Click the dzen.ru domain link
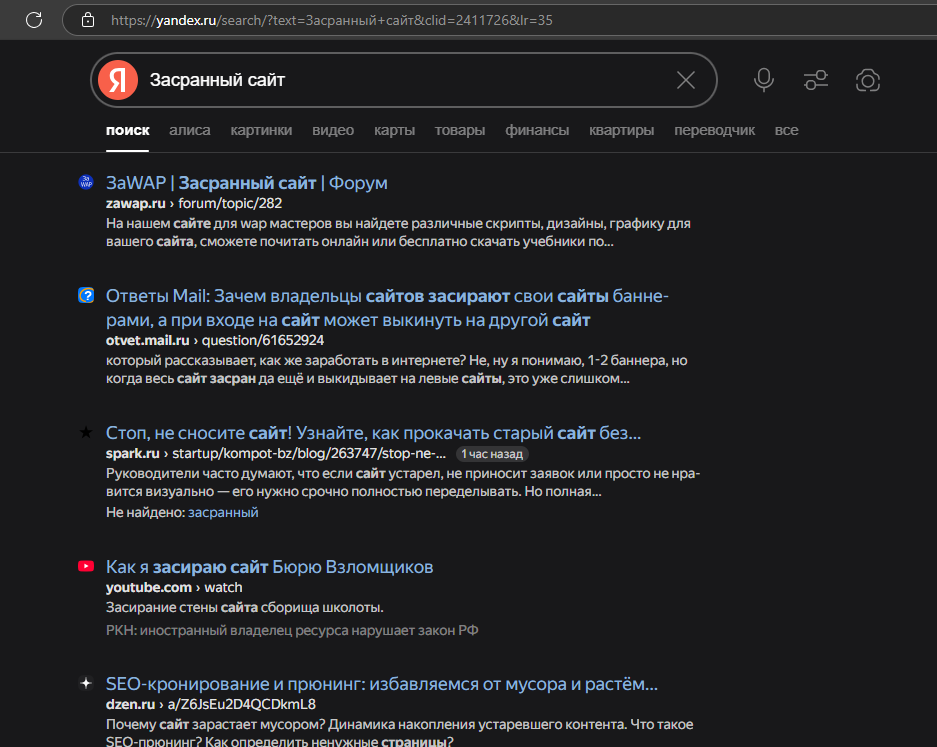 tap(130, 705)
